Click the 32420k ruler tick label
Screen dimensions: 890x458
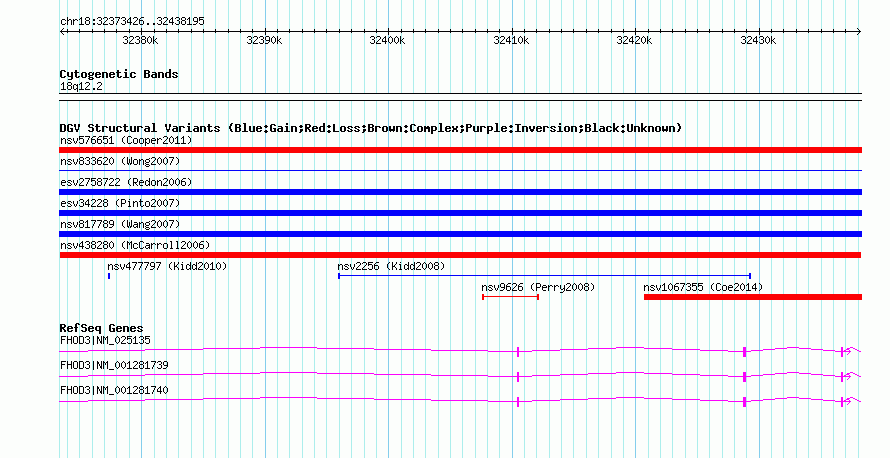[x=634, y=40]
